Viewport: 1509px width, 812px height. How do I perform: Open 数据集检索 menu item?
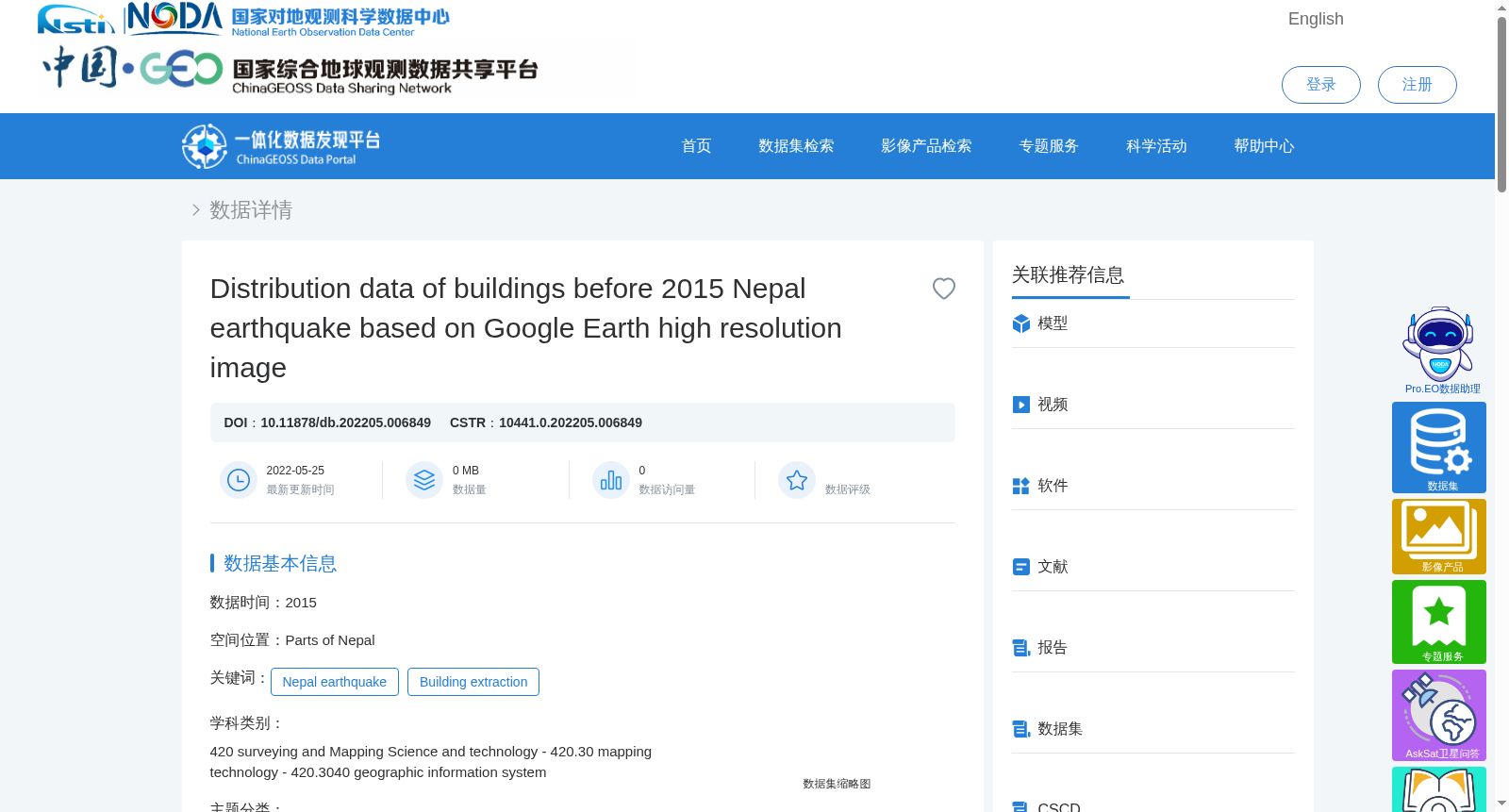(796, 146)
